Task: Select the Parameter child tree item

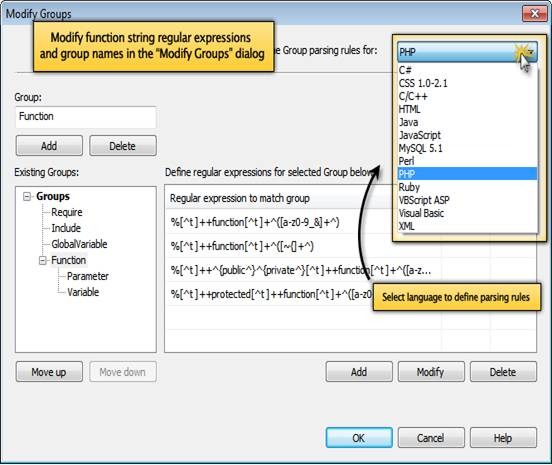Action: pos(88,276)
